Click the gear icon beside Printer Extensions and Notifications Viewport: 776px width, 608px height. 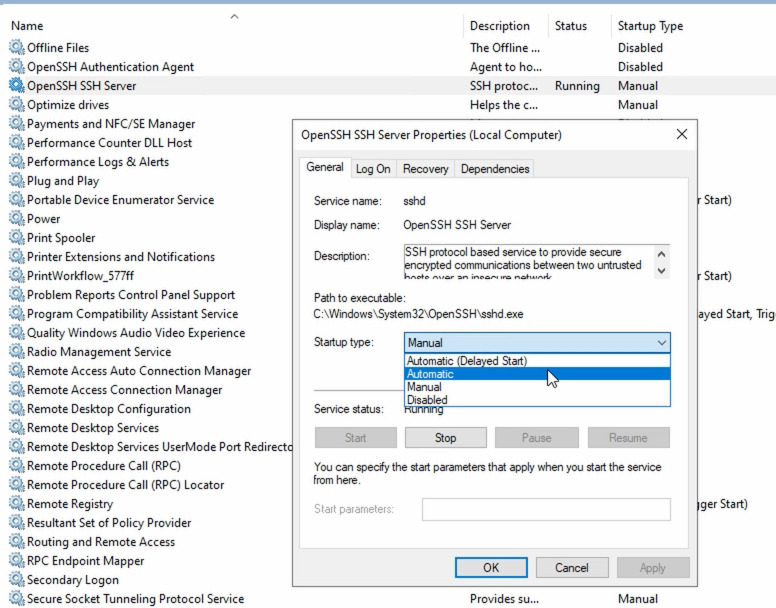coord(16,257)
